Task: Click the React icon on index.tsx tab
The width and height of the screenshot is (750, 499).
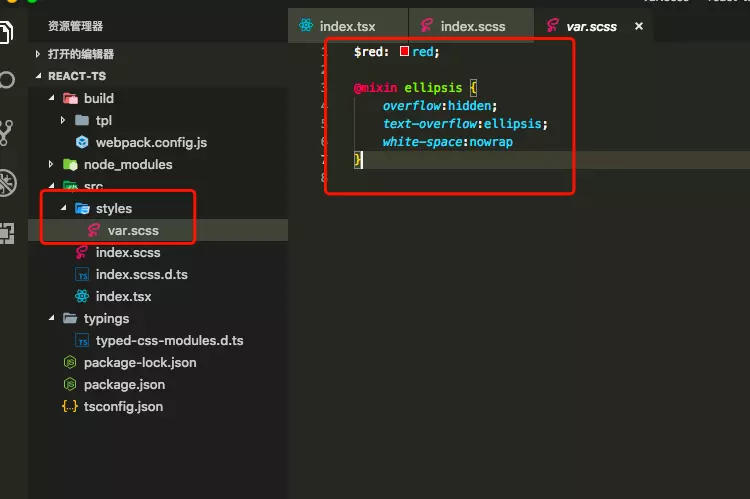Action: point(306,25)
